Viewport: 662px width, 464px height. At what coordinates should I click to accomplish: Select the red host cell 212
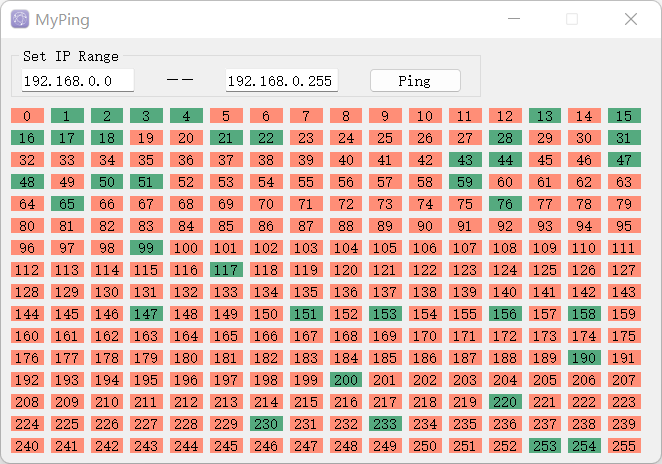pos(187,402)
